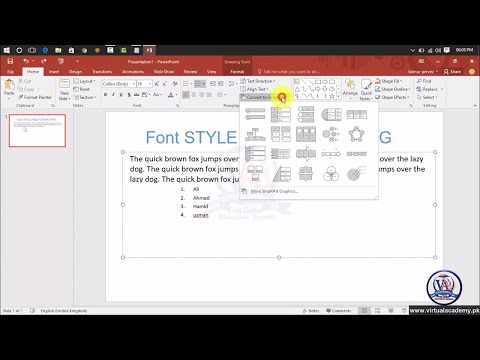Toggle Align Right paragraph alignment
The width and height of the screenshot is (480, 360).
click(201, 95)
